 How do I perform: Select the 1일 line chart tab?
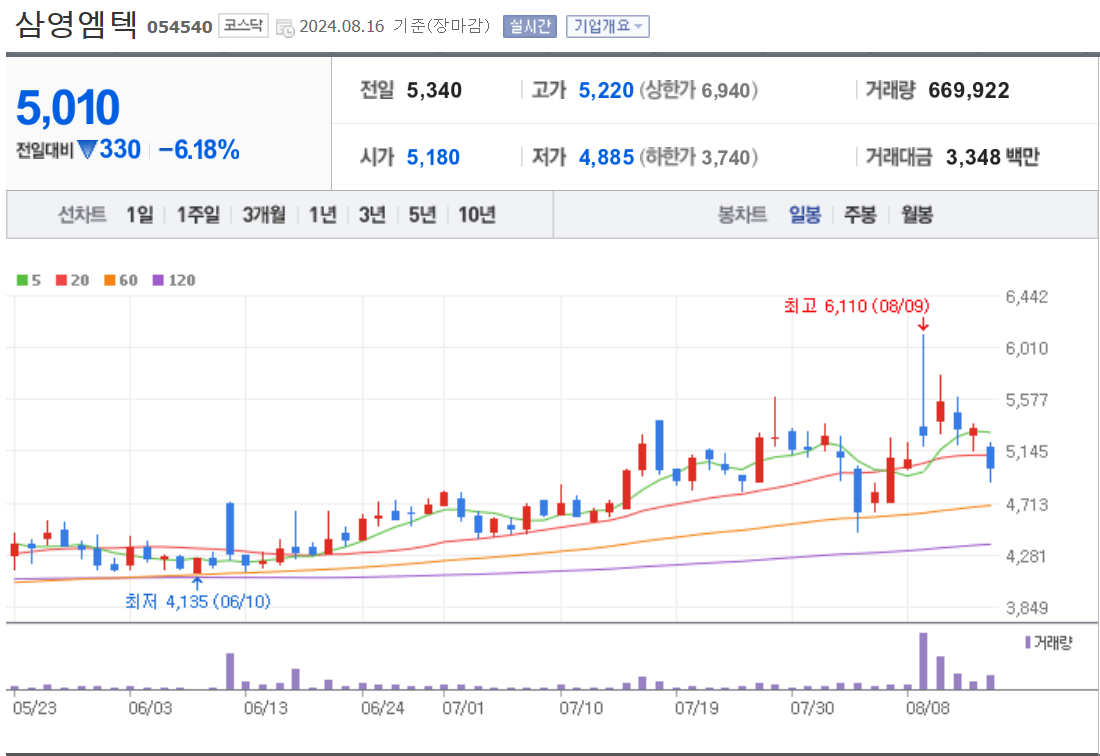pyautogui.click(x=140, y=215)
